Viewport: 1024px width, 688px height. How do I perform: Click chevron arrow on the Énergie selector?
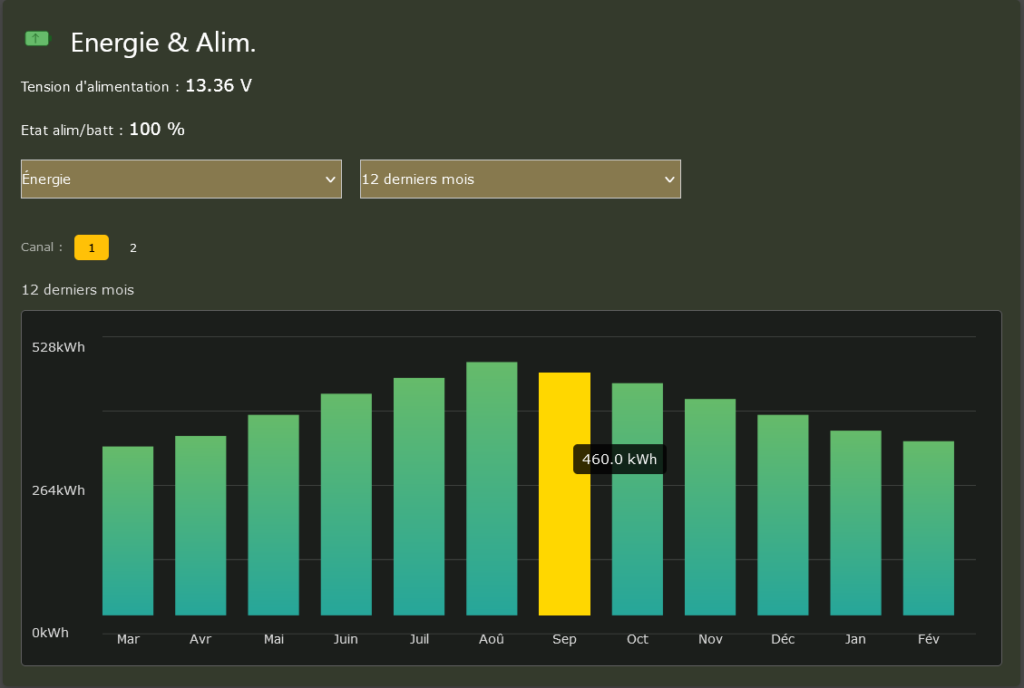[331, 180]
